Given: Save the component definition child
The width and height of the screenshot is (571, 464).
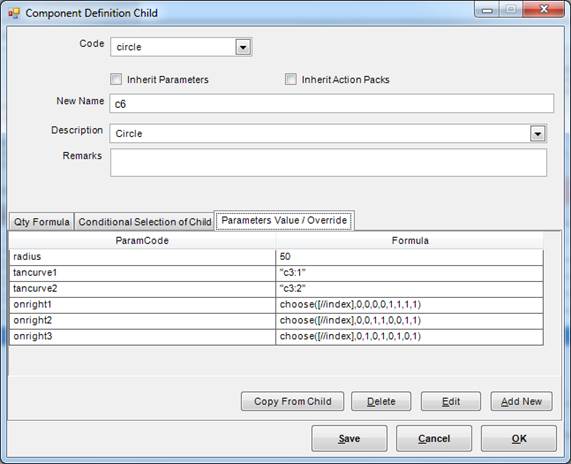Looking at the screenshot, I should pyautogui.click(x=349, y=439).
